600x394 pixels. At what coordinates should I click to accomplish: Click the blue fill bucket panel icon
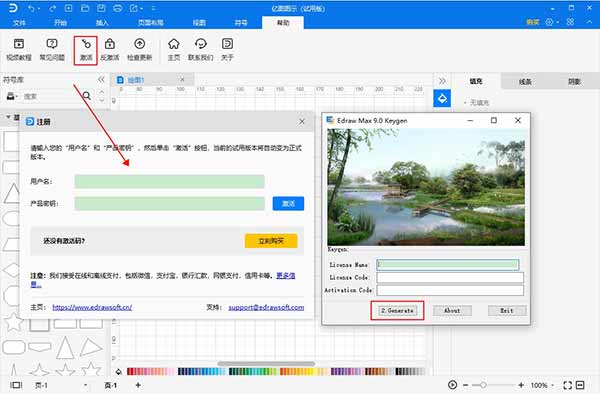point(442,98)
